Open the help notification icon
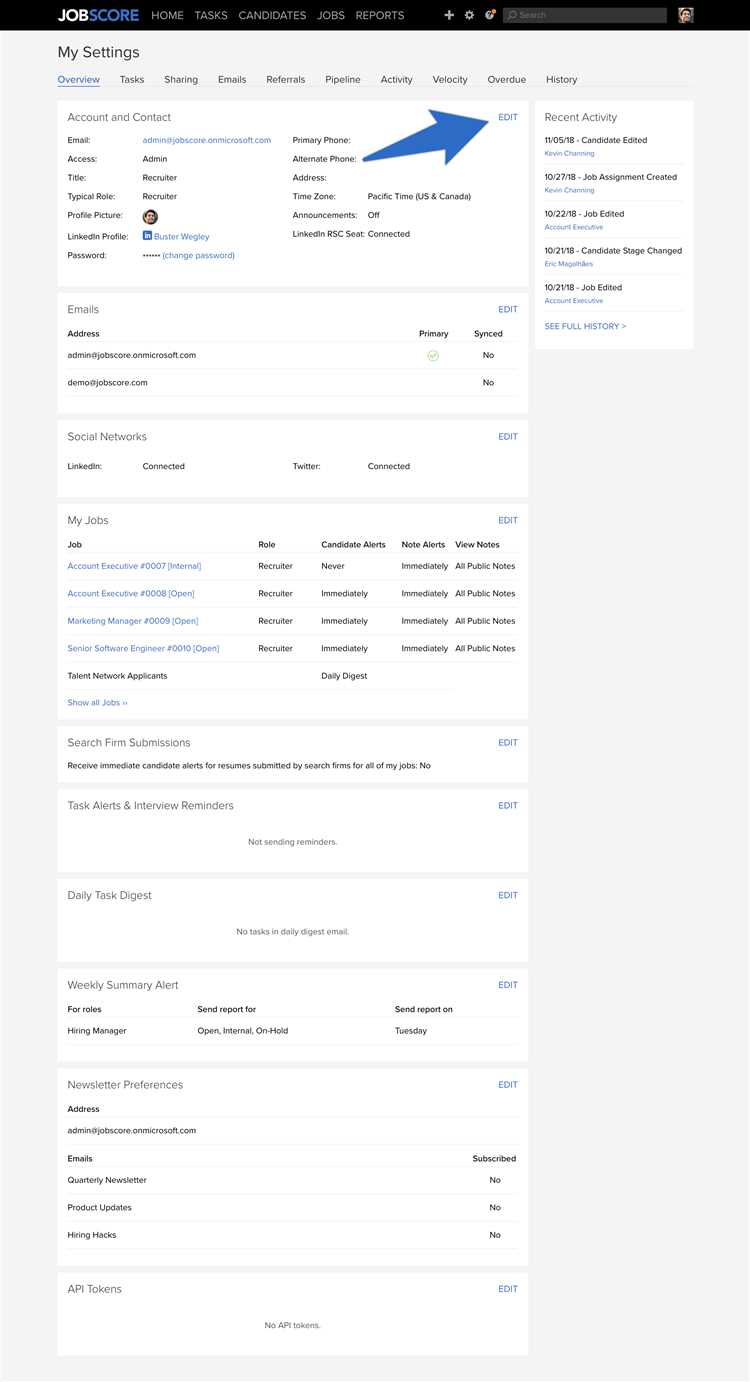 [x=490, y=15]
